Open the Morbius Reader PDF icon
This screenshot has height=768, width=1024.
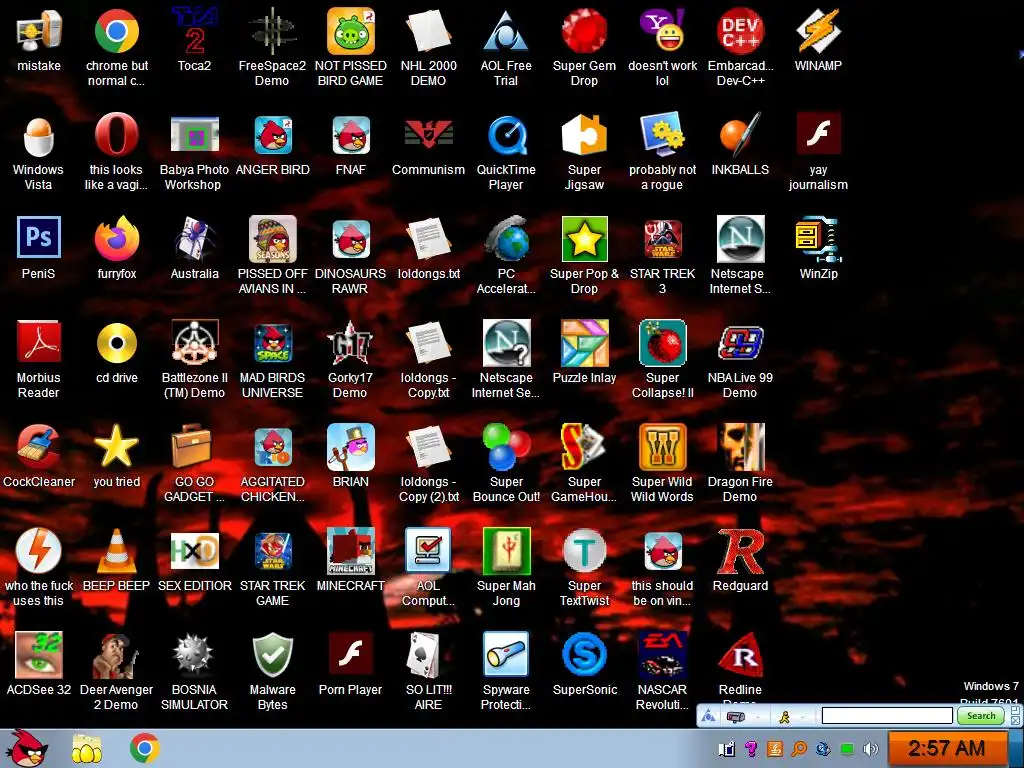click(38, 342)
